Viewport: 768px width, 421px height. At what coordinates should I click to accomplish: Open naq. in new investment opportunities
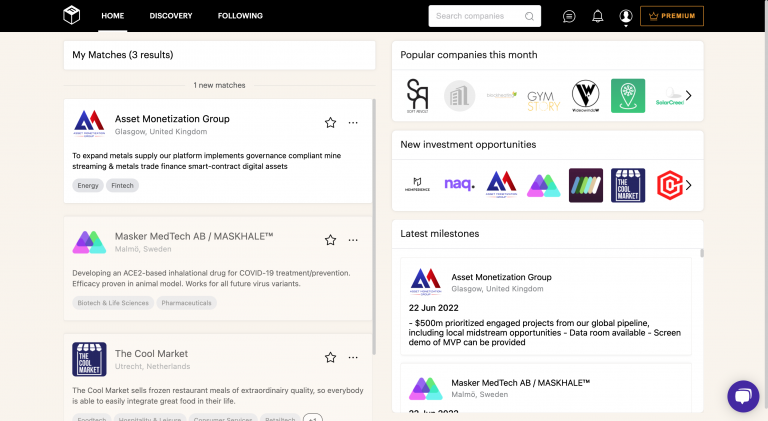(459, 184)
